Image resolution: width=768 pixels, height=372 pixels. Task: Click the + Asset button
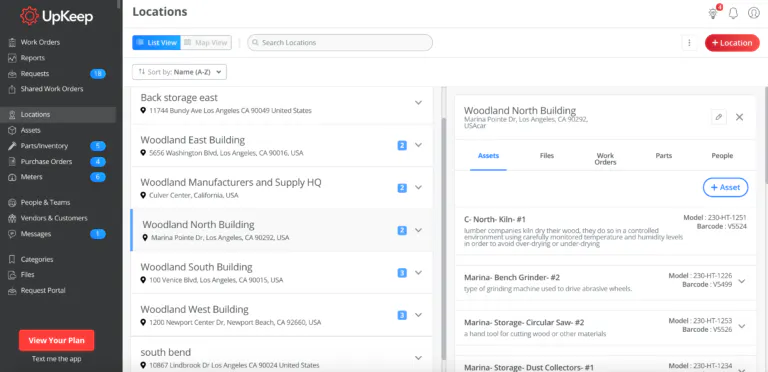(x=725, y=187)
